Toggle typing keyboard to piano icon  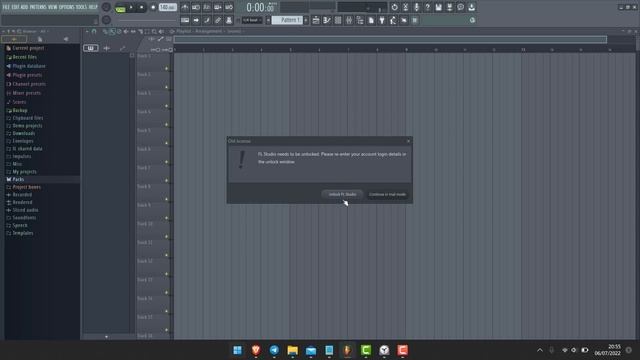[185, 20]
